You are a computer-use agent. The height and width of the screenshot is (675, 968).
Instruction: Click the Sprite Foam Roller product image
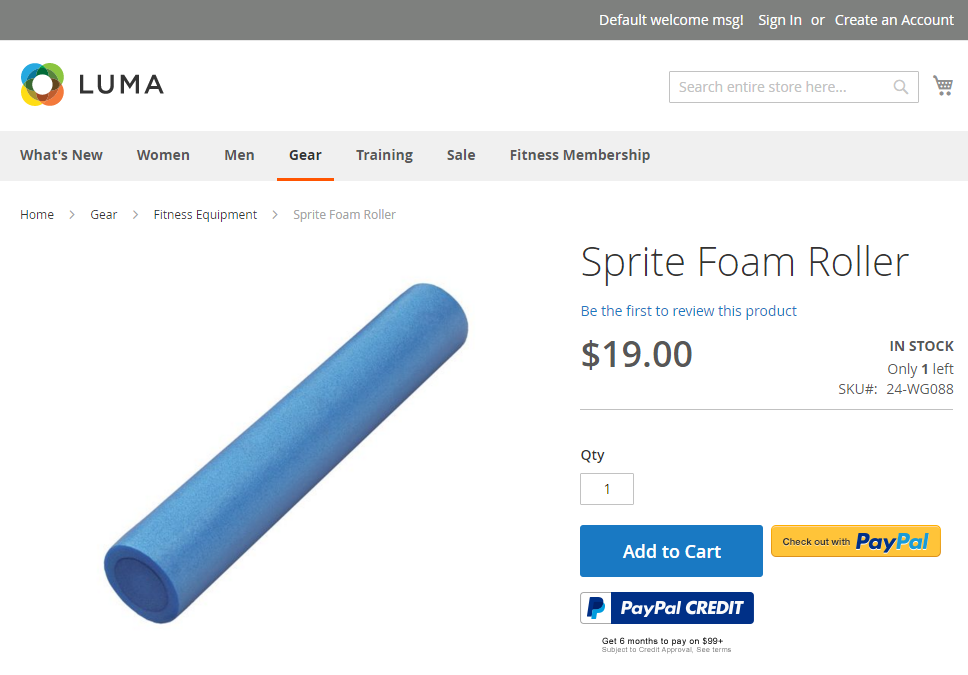pyautogui.click(x=286, y=453)
